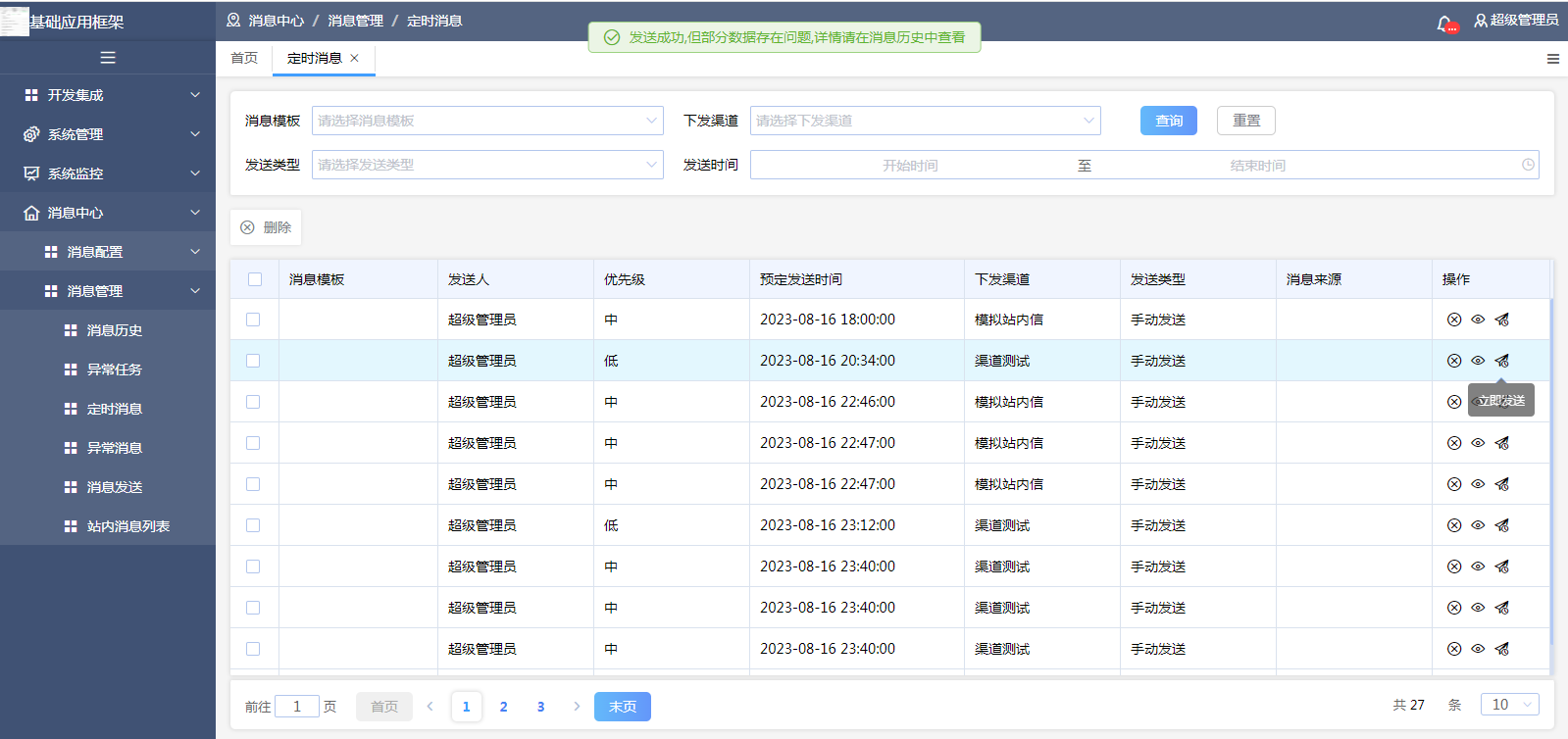Select the 2023-08-16 18:00:00 row checkbox

[x=253, y=320]
